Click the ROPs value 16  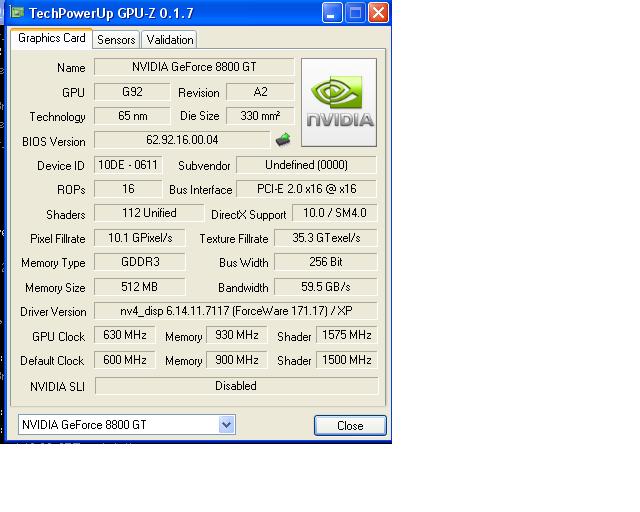pyautogui.click(x=128, y=189)
